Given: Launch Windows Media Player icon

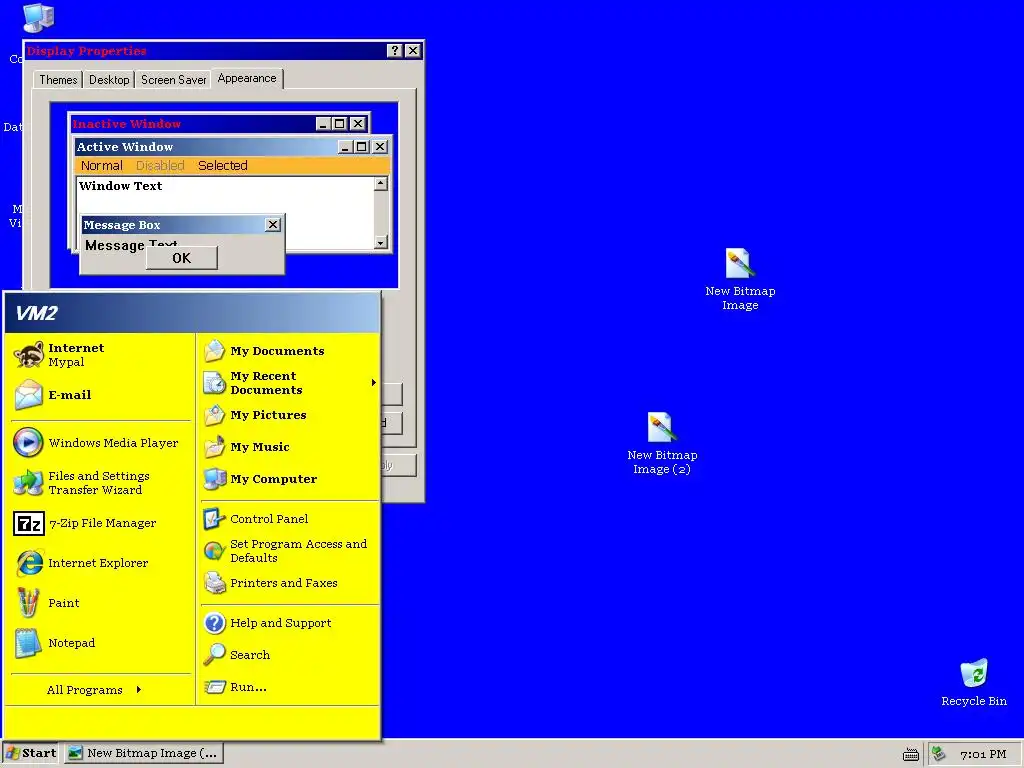Looking at the screenshot, I should coord(28,442).
